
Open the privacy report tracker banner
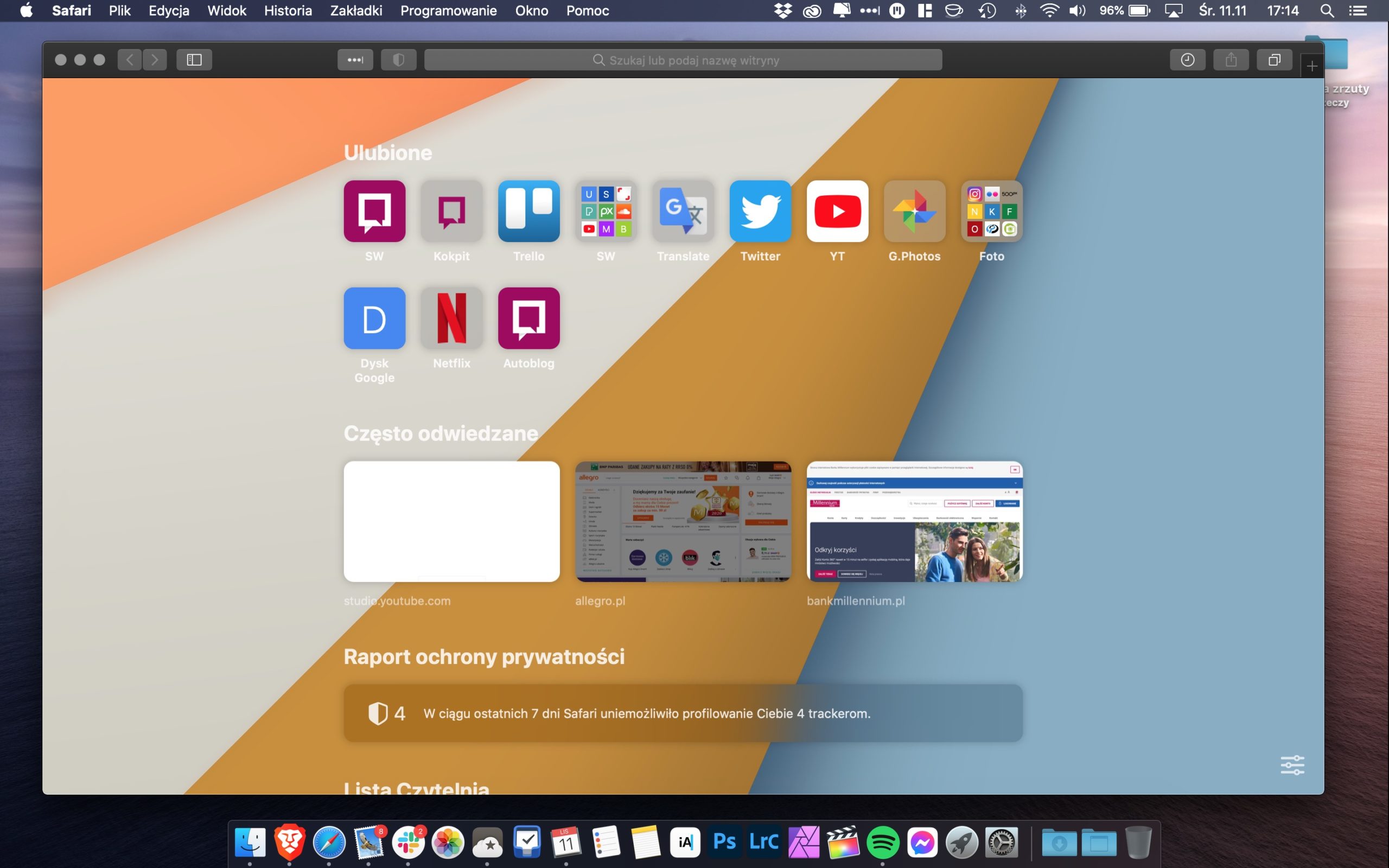pyautogui.click(x=683, y=713)
